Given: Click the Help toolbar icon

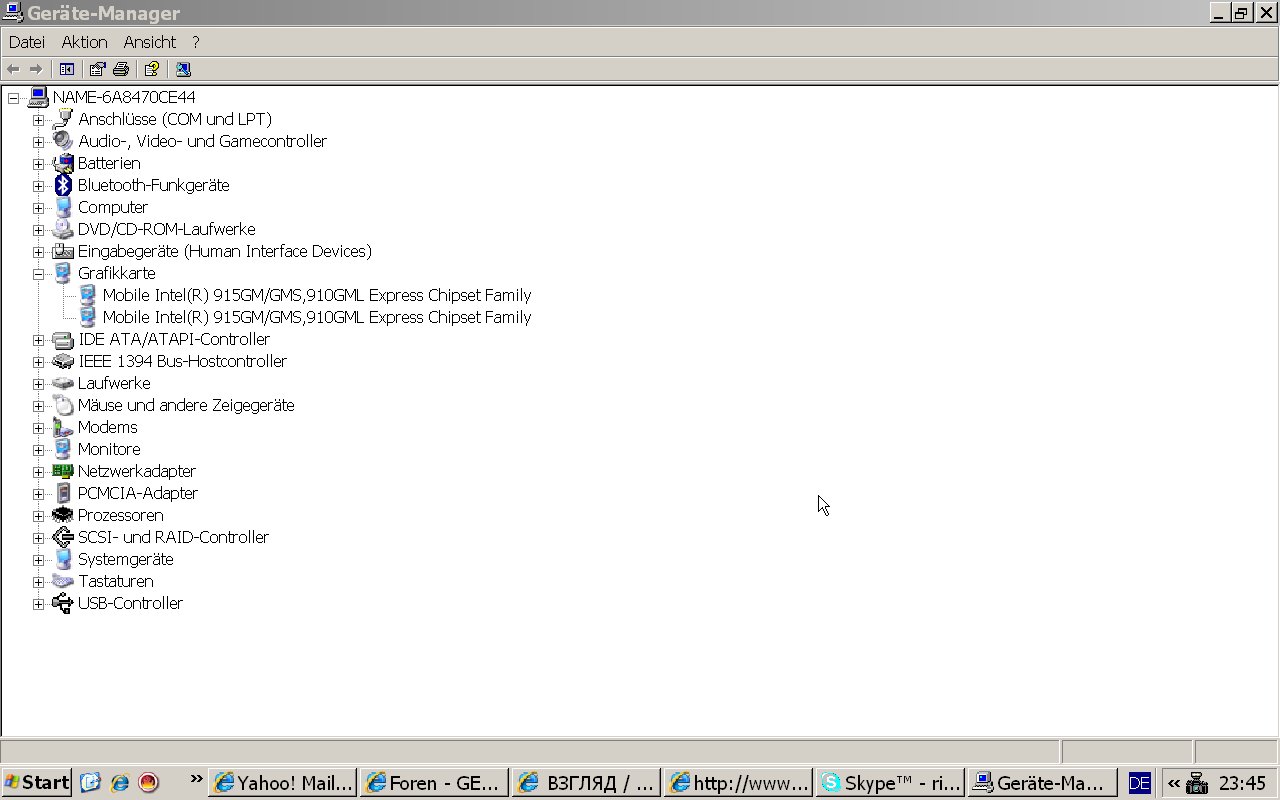Looking at the screenshot, I should coord(151,69).
